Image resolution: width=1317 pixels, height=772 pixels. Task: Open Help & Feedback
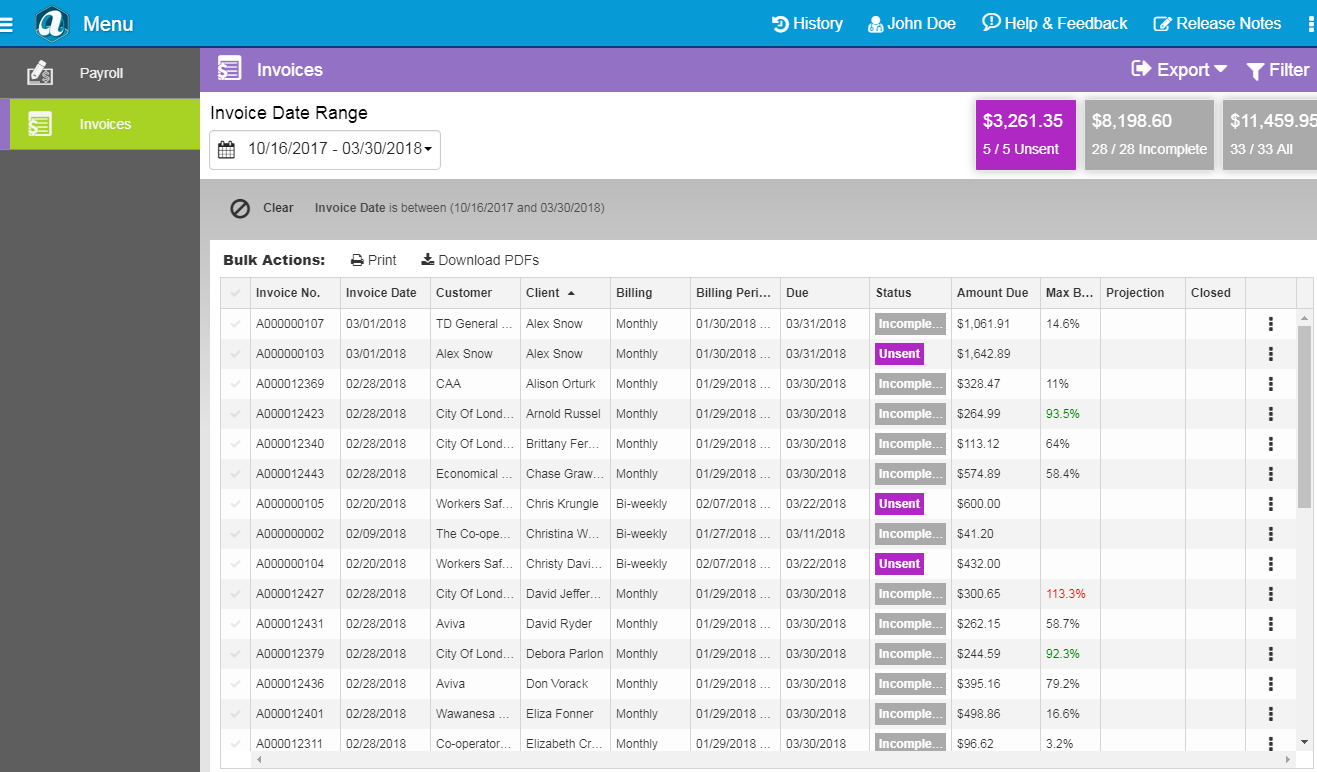(1054, 23)
